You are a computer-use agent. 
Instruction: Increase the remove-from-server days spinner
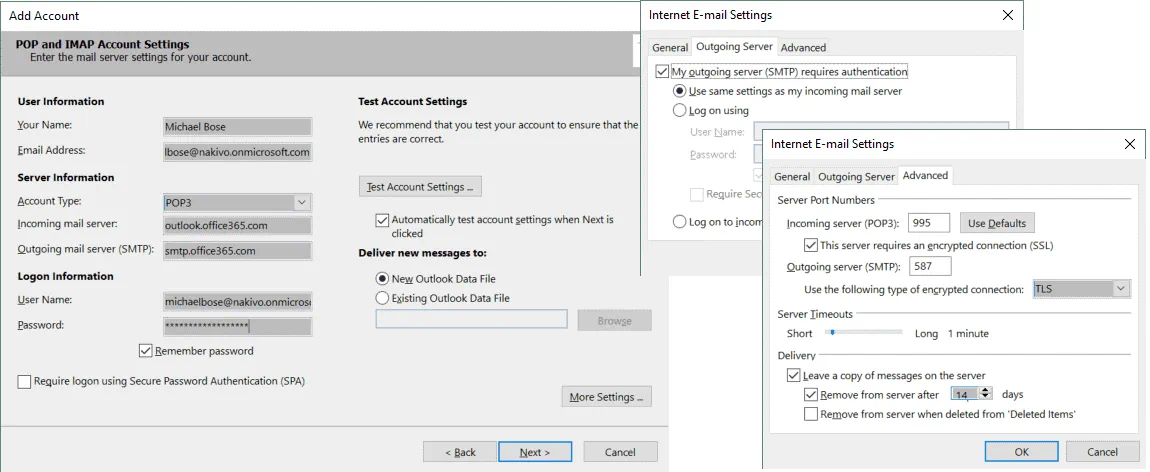click(986, 391)
